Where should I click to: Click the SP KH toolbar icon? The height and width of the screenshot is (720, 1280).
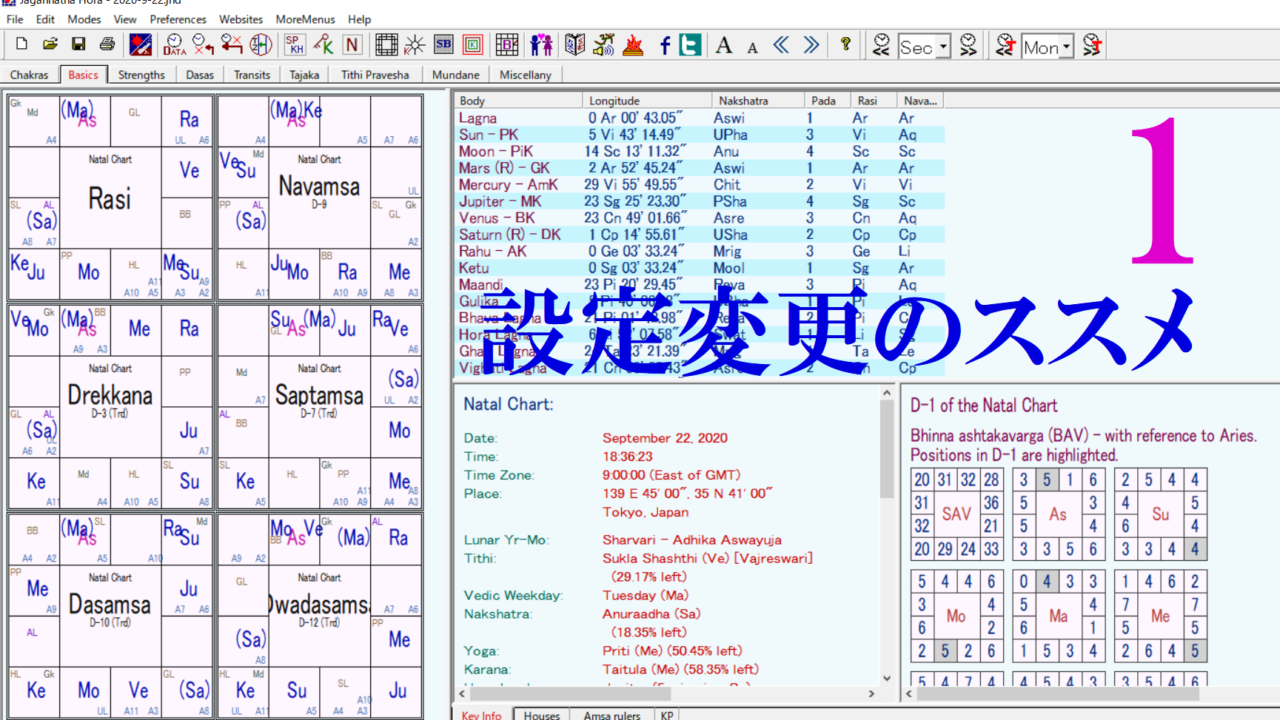(x=294, y=45)
